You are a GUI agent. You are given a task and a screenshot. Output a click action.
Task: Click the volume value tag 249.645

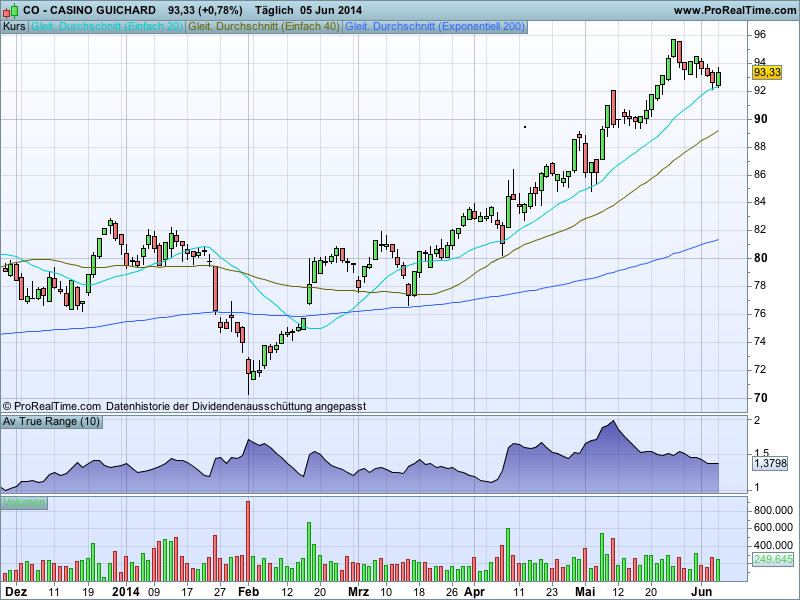coord(773,559)
